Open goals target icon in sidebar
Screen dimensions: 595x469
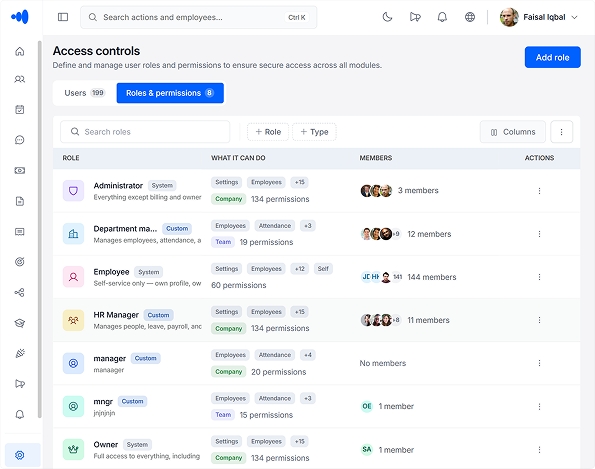20,262
